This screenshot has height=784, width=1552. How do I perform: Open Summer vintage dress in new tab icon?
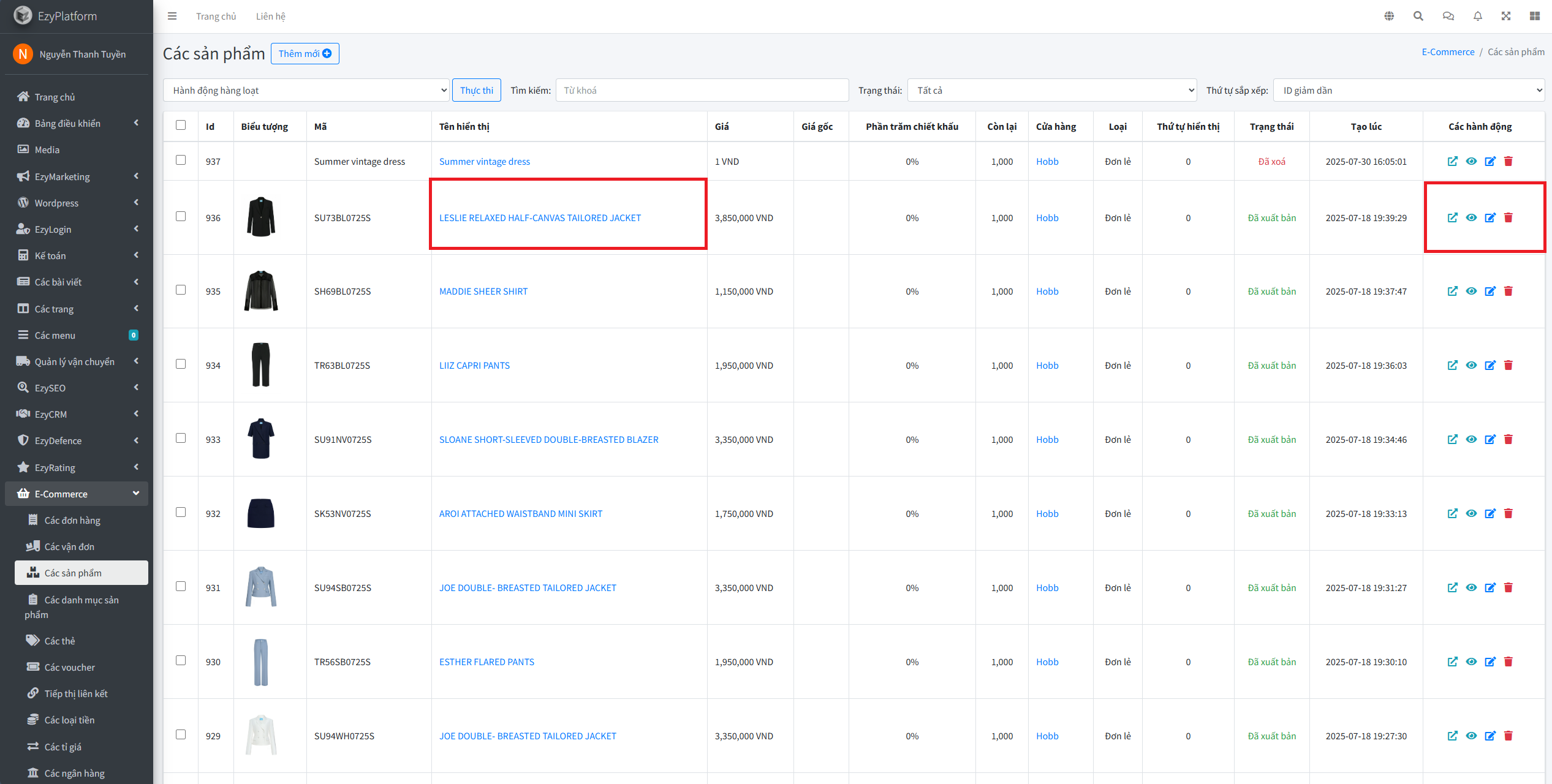click(x=1452, y=162)
